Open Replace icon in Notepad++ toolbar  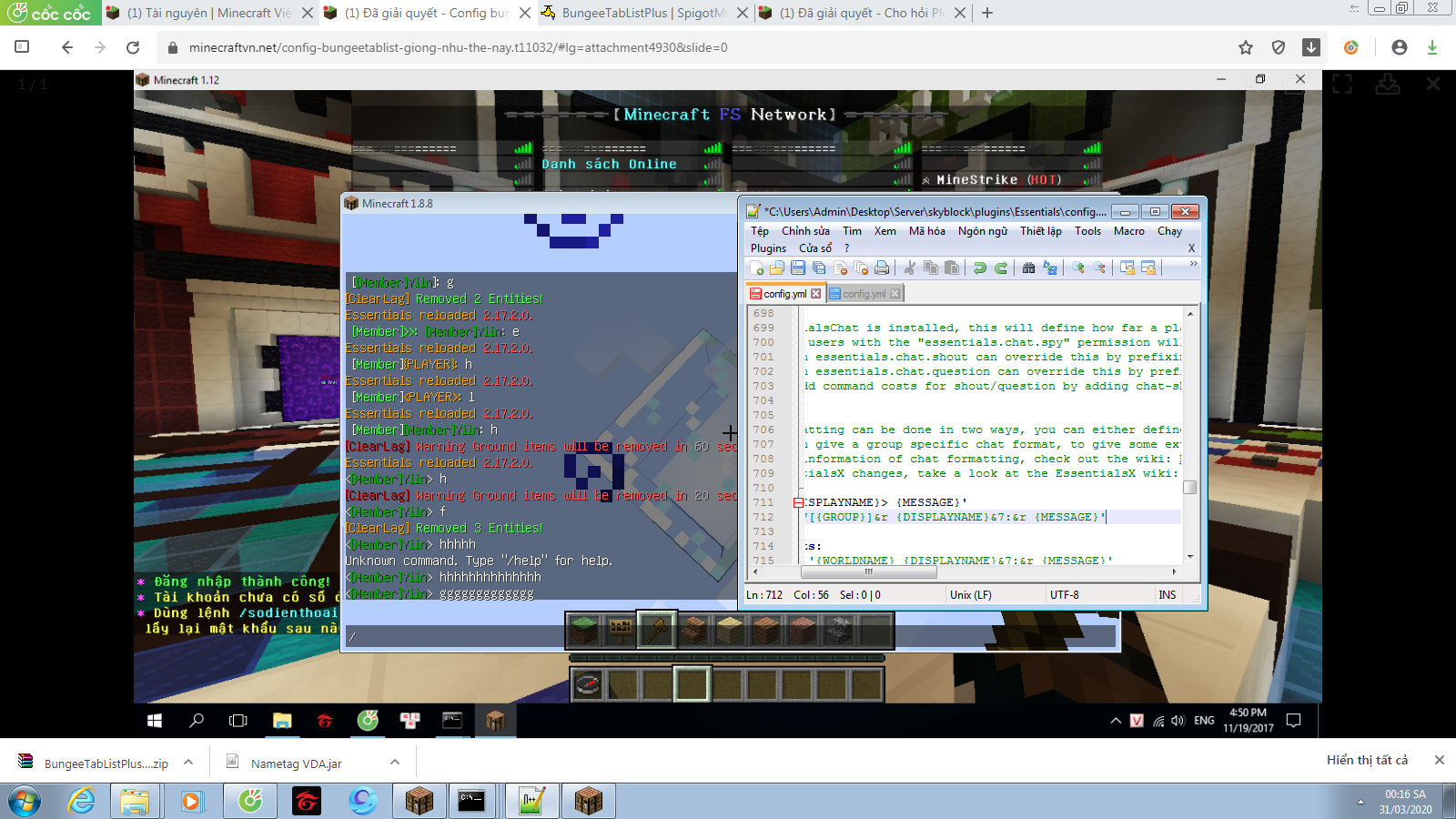coord(1050,268)
